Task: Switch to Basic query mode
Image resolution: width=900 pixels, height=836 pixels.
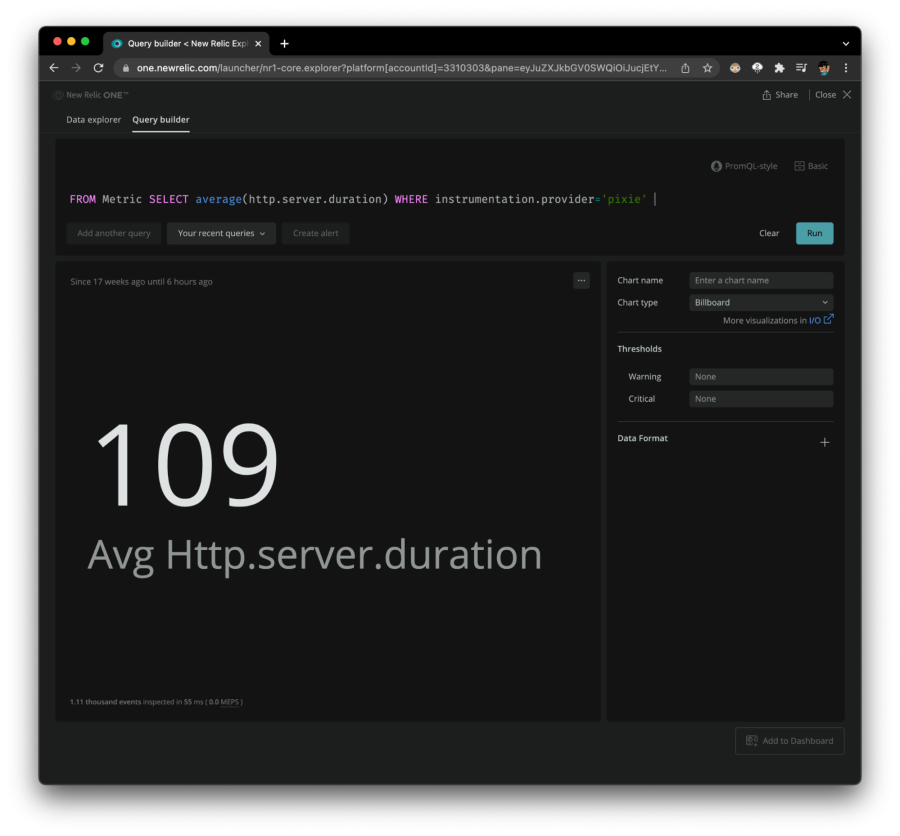Action: click(811, 166)
